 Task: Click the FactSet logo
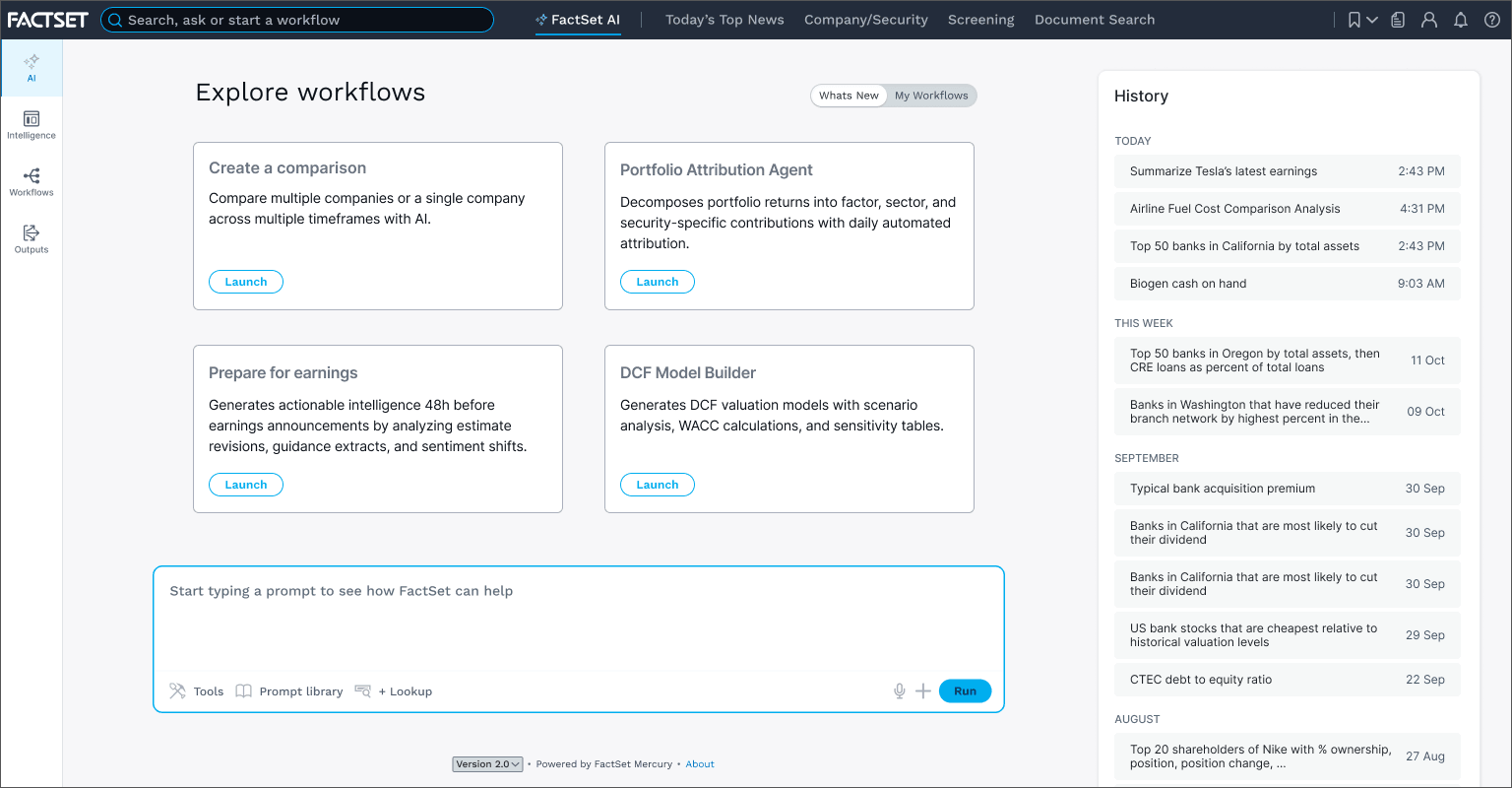[x=47, y=20]
